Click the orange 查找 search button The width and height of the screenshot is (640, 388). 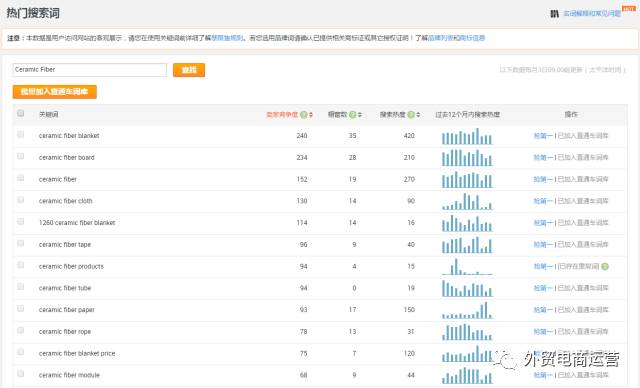tap(189, 70)
